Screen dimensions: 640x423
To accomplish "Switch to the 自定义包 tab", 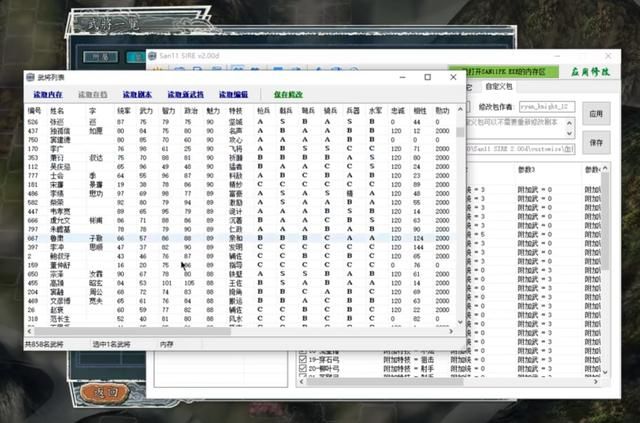I will (x=498, y=87).
